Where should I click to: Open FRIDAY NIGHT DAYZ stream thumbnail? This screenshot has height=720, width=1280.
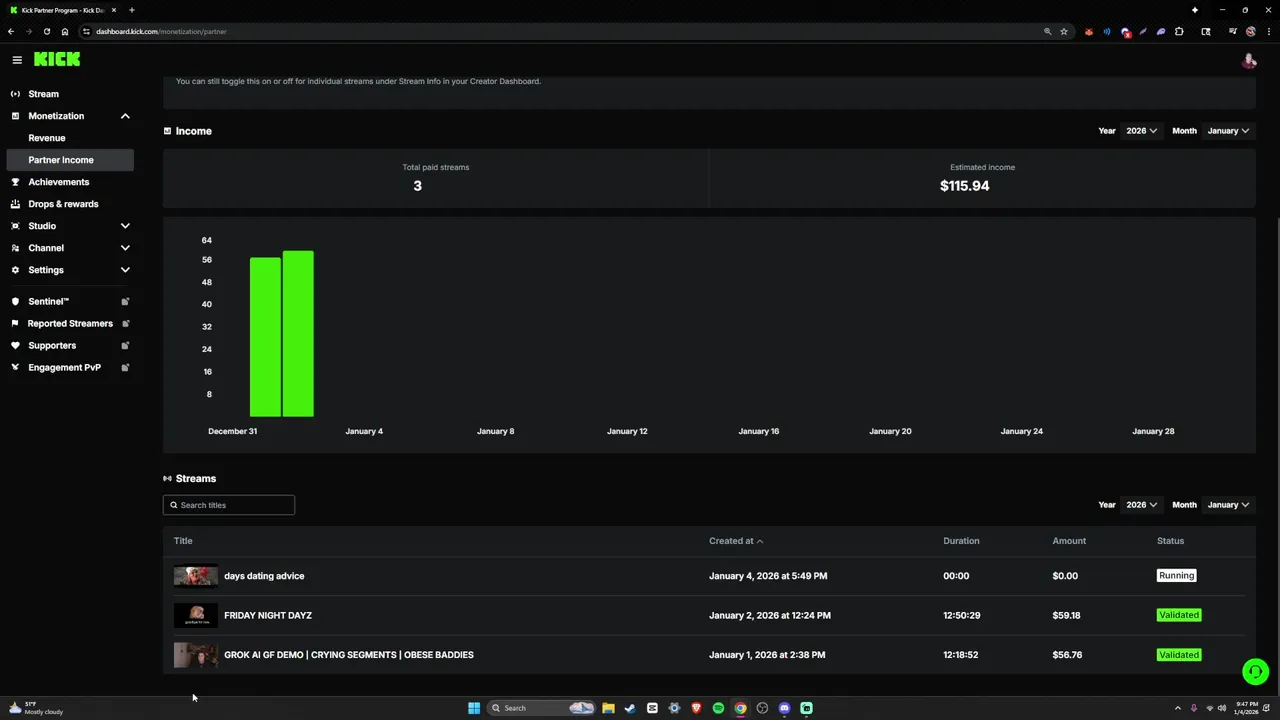tap(196, 615)
